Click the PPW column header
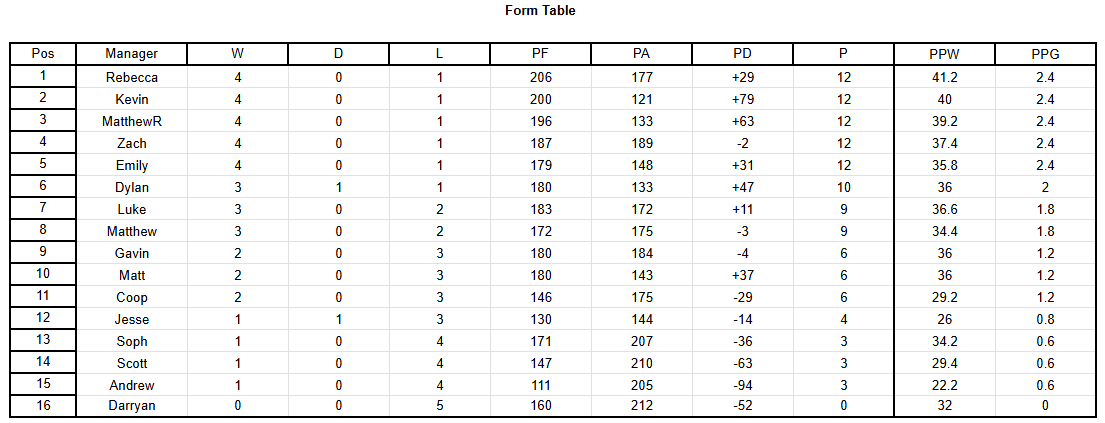 pos(944,54)
